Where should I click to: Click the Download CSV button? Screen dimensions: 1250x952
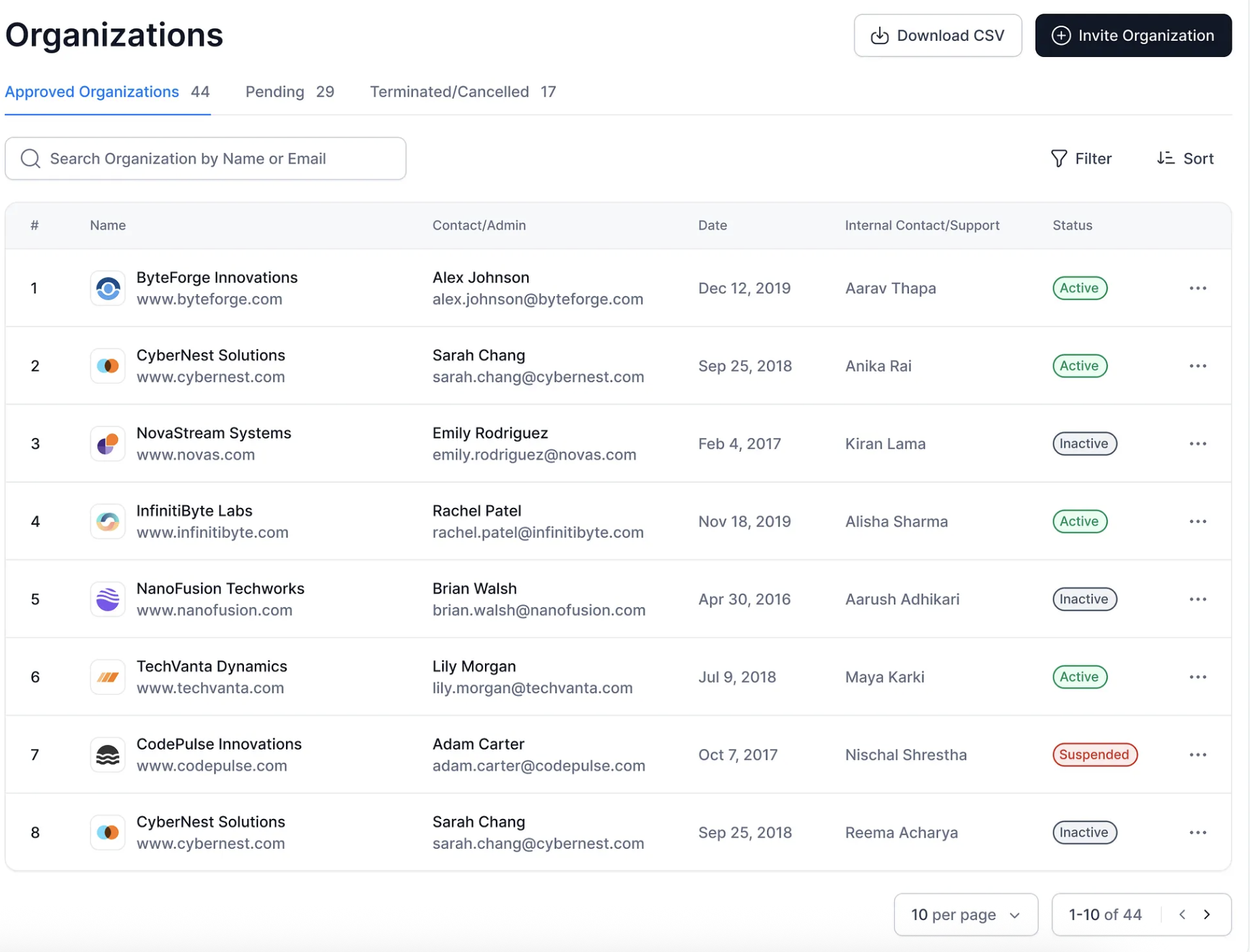[x=937, y=35]
